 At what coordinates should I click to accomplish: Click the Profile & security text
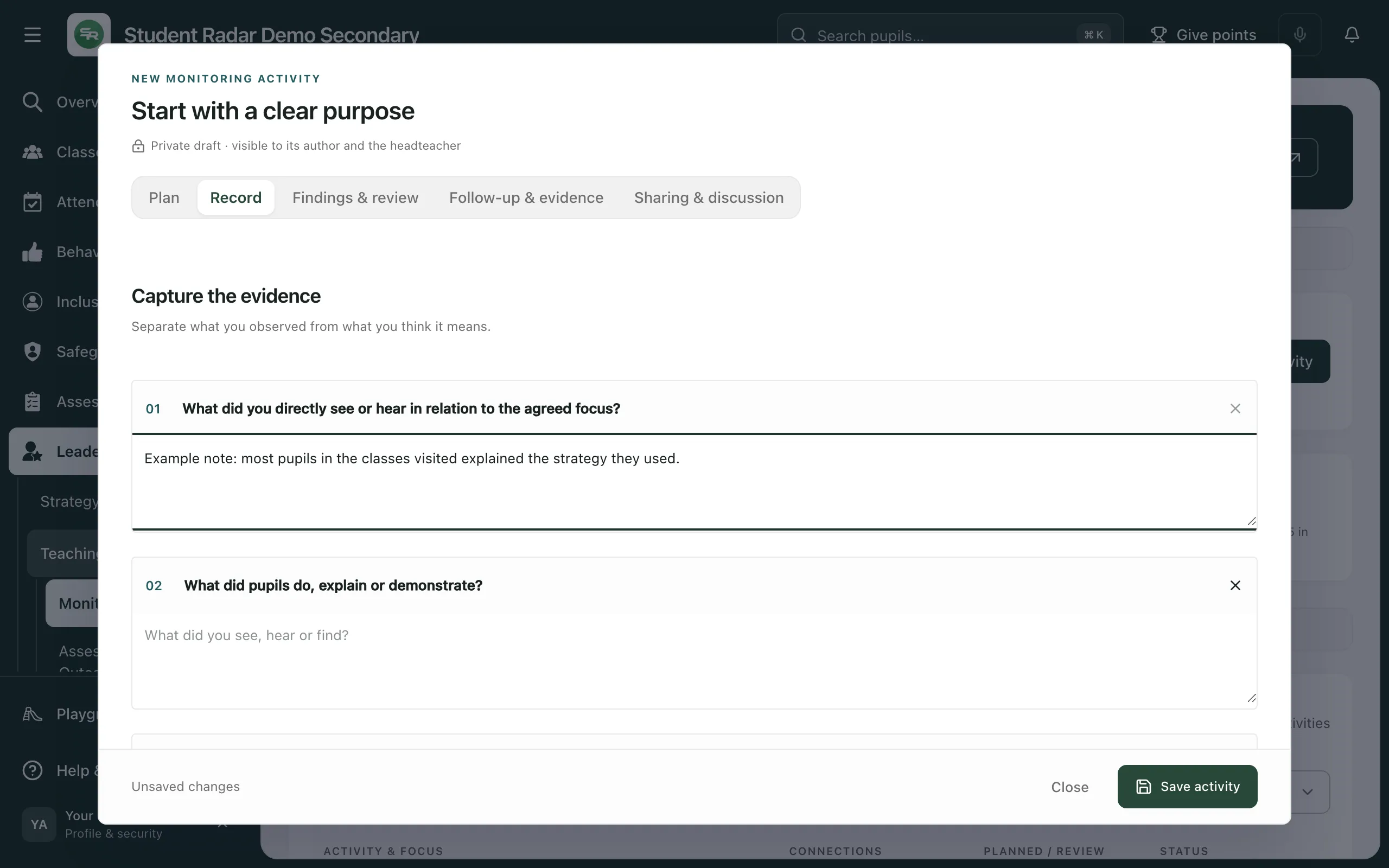pyautogui.click(x=113, y=833)
